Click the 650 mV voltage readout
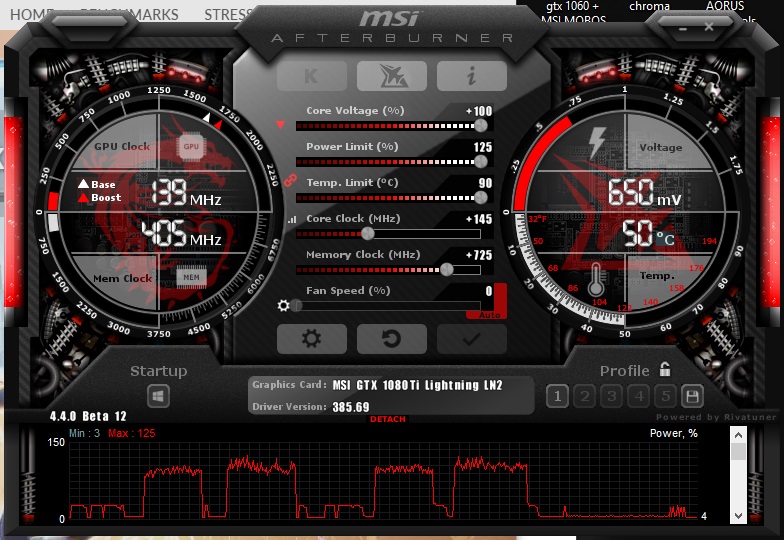 (x=644, y=193)
